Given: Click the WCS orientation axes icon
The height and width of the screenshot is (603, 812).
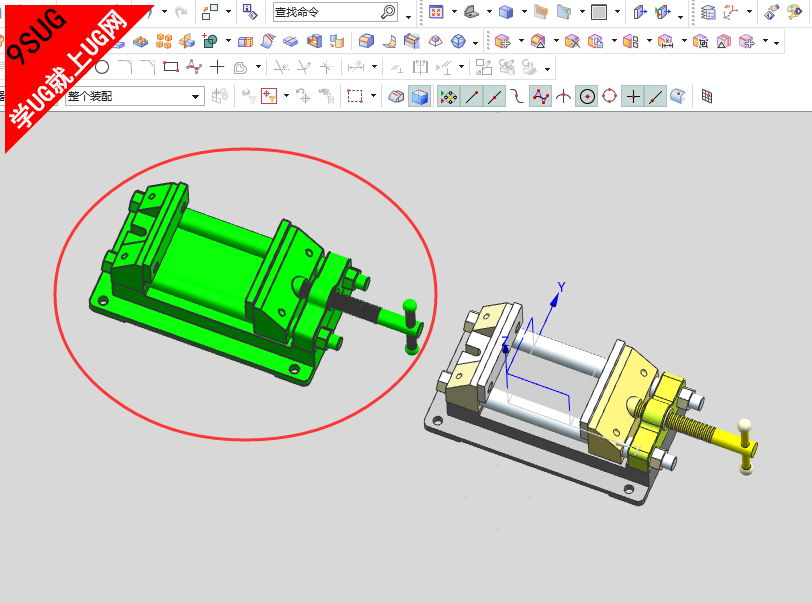Looking at the screenshot, I should [x=730, y=12].
